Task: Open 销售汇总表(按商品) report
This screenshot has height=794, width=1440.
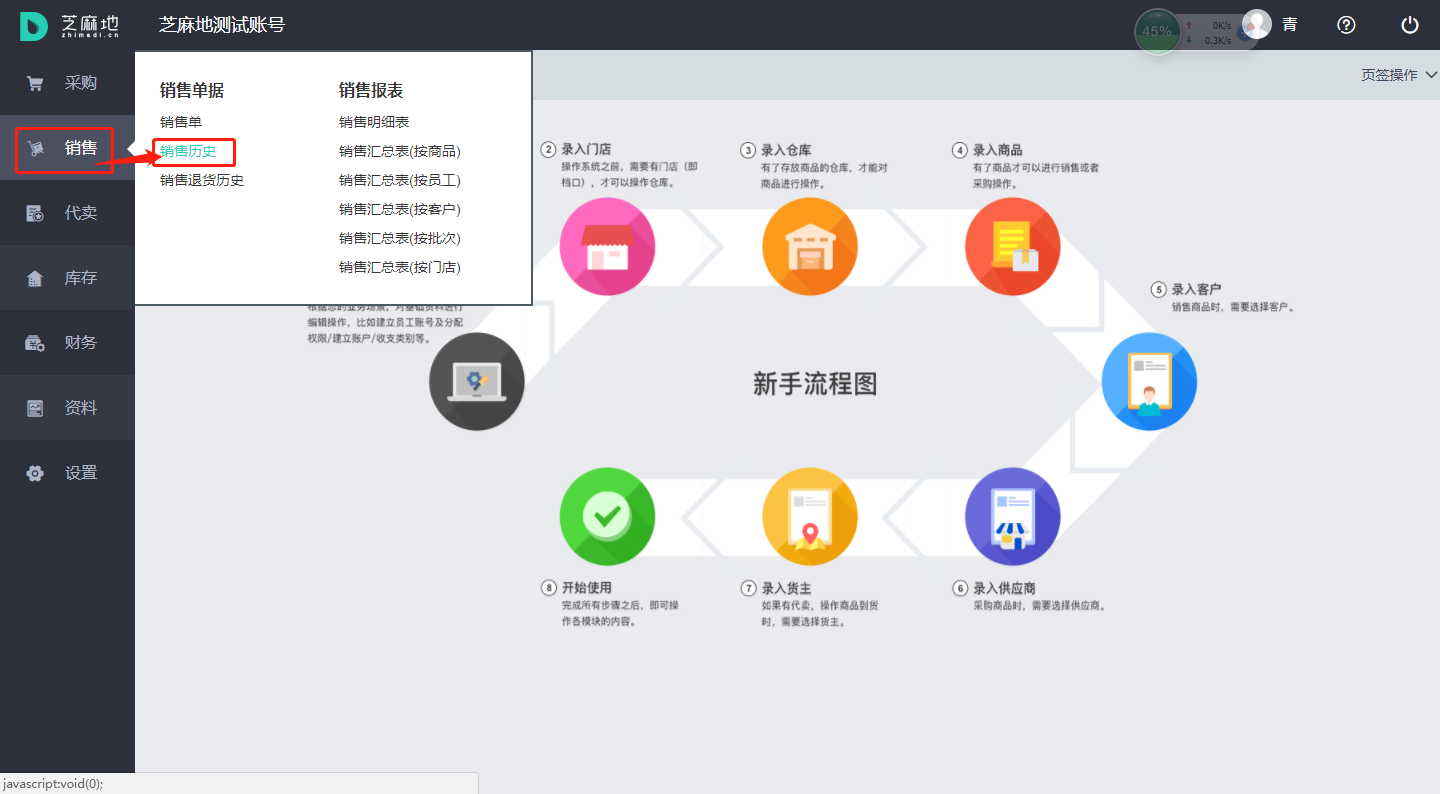Action: coord(400,151)
